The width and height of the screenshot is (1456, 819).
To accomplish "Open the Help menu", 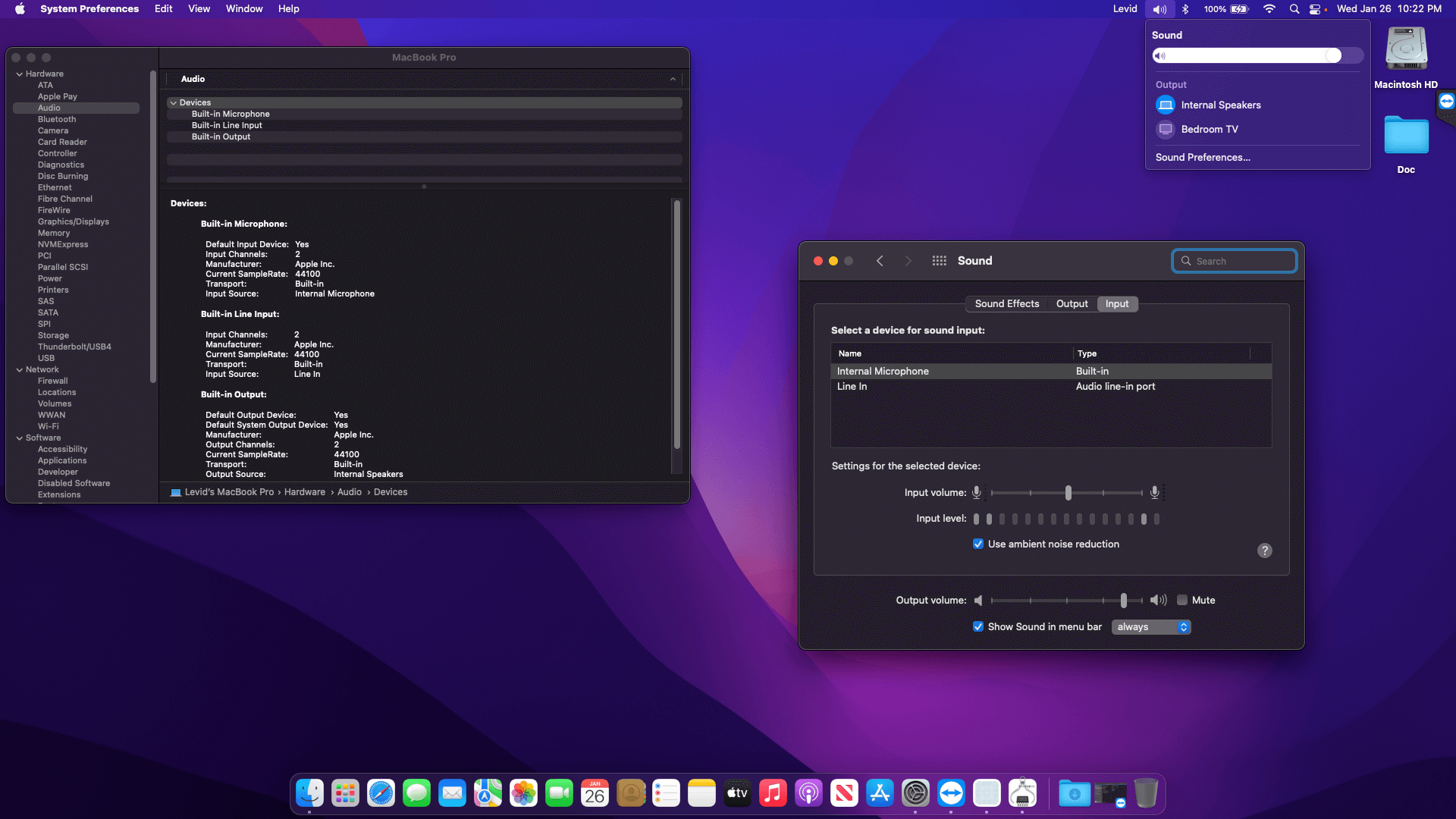I will coord(288,9).
